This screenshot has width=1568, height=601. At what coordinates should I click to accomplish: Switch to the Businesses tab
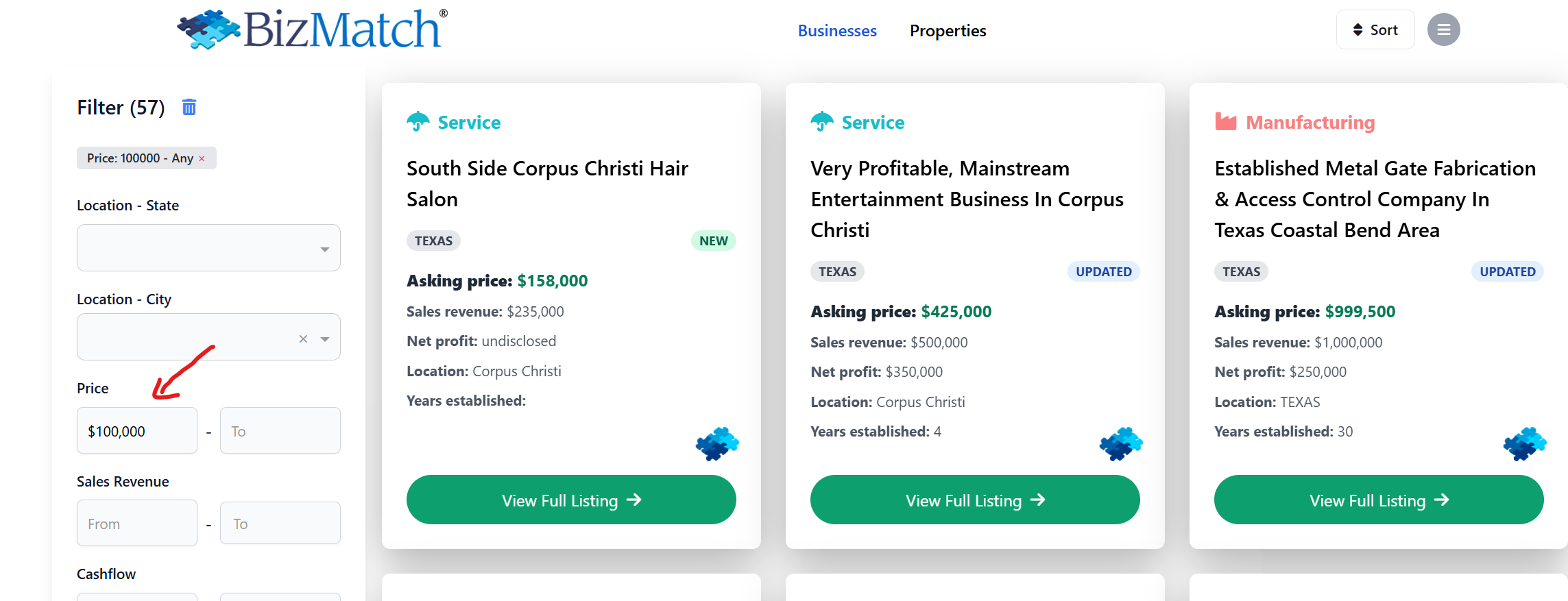[x=836, y=31]
